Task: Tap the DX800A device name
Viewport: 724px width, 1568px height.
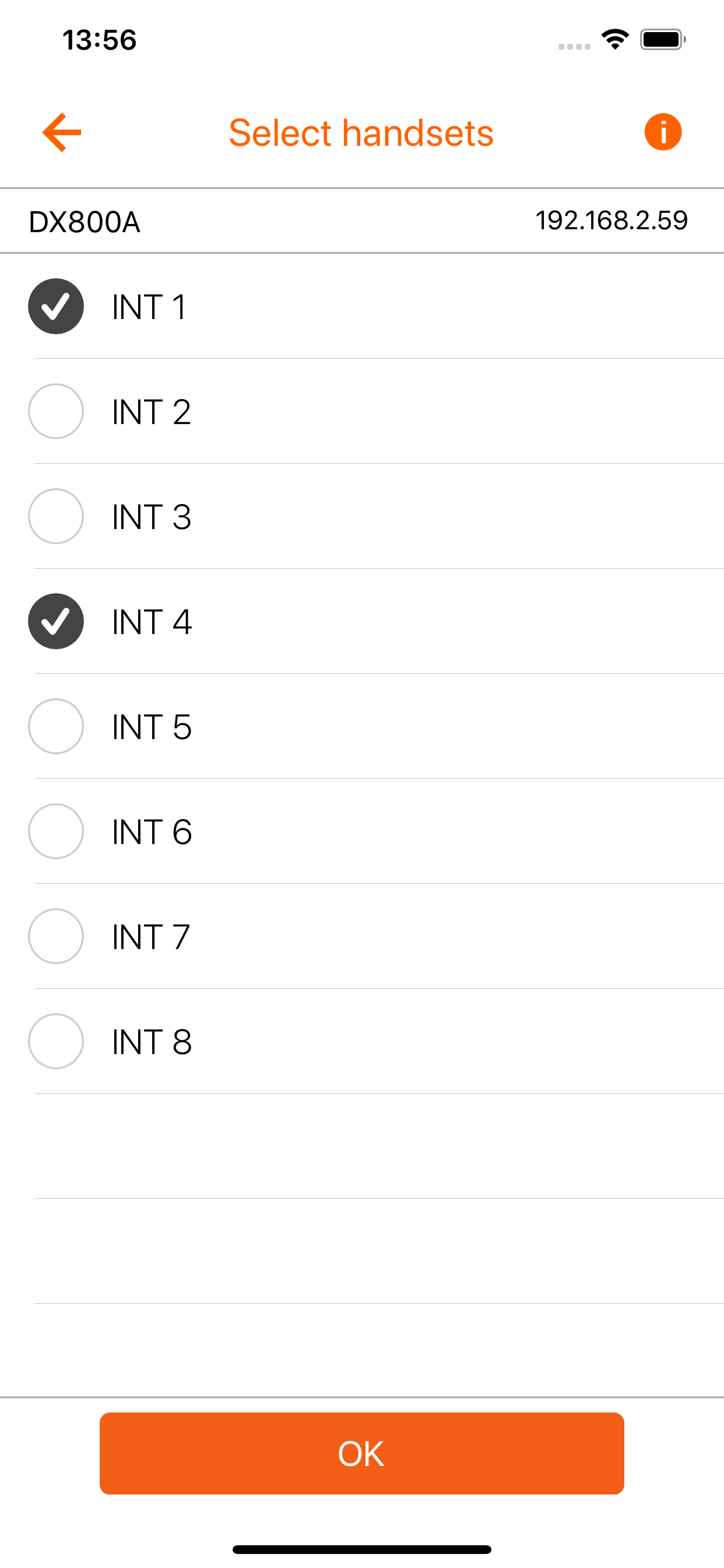Action: [85, 222]
